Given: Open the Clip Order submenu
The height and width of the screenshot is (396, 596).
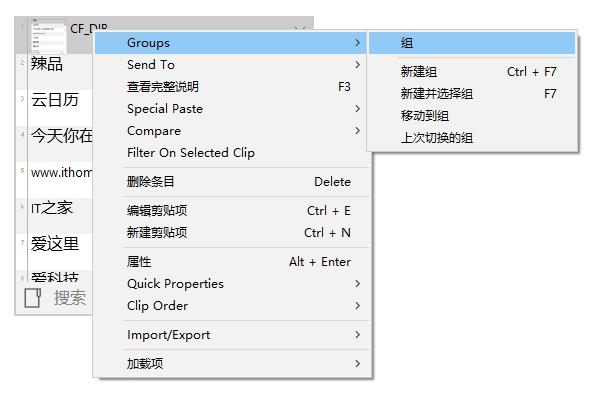Looking at the screenshot, I should 232,306.
